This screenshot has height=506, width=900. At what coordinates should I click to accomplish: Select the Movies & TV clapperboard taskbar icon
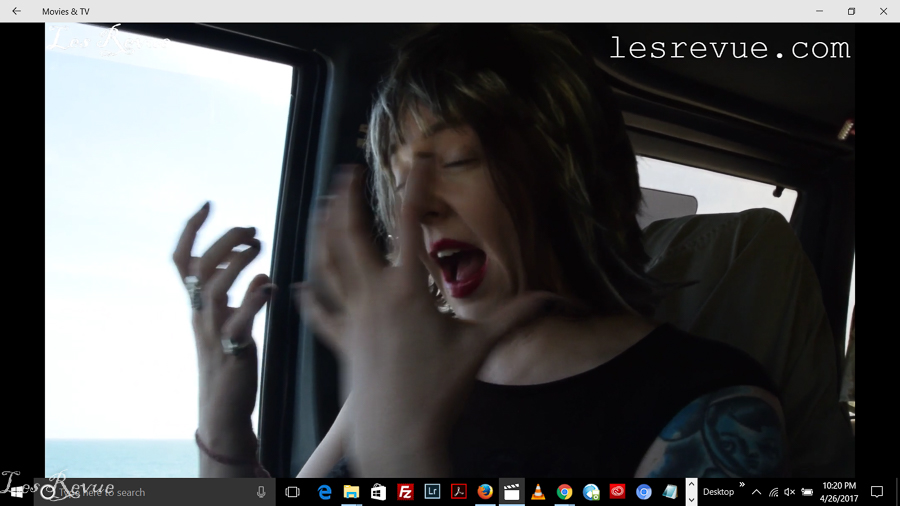point(512,492)
